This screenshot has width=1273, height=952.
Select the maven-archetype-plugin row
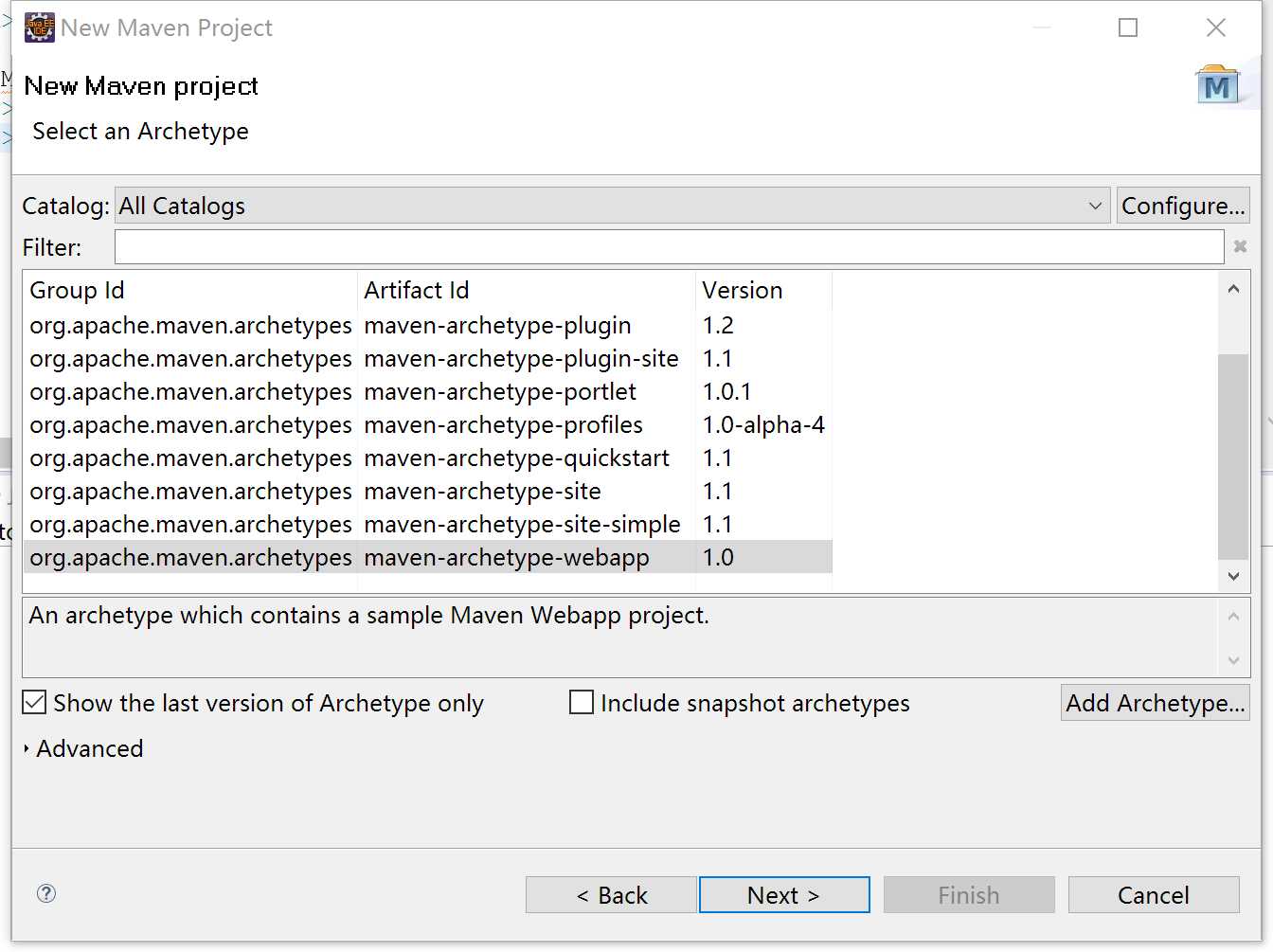point(428,325)
